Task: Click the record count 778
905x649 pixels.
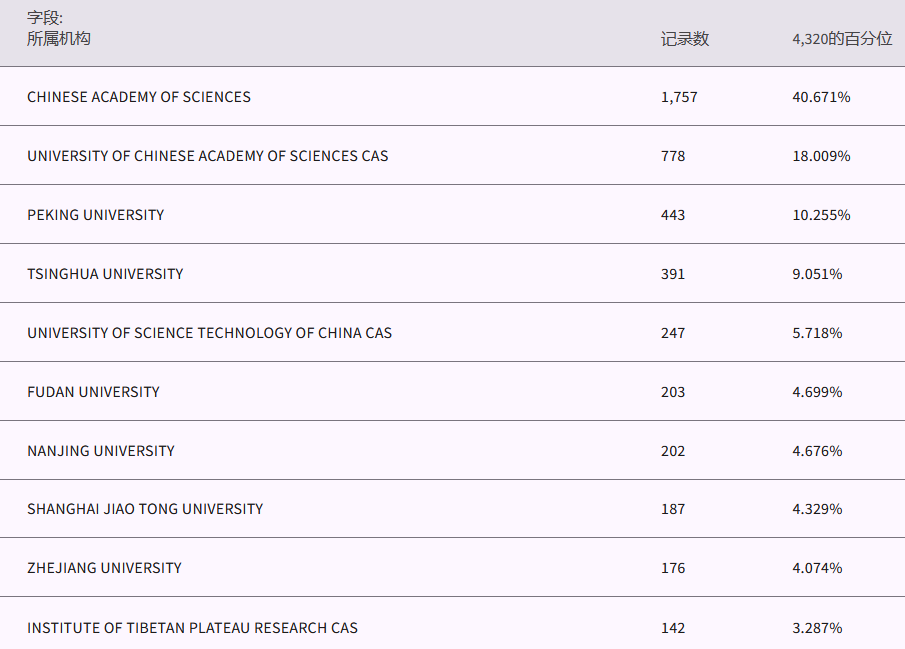Action: tap(673, 156)
